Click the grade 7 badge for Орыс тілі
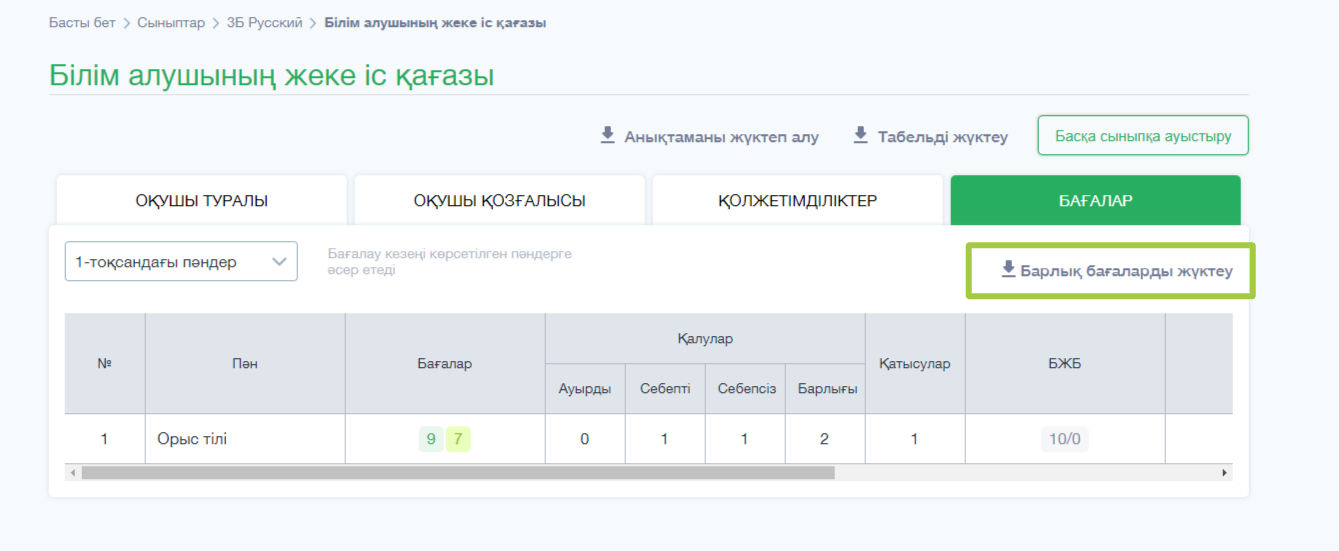Screen dimensions: 1339x551 (x=458, y=439)
